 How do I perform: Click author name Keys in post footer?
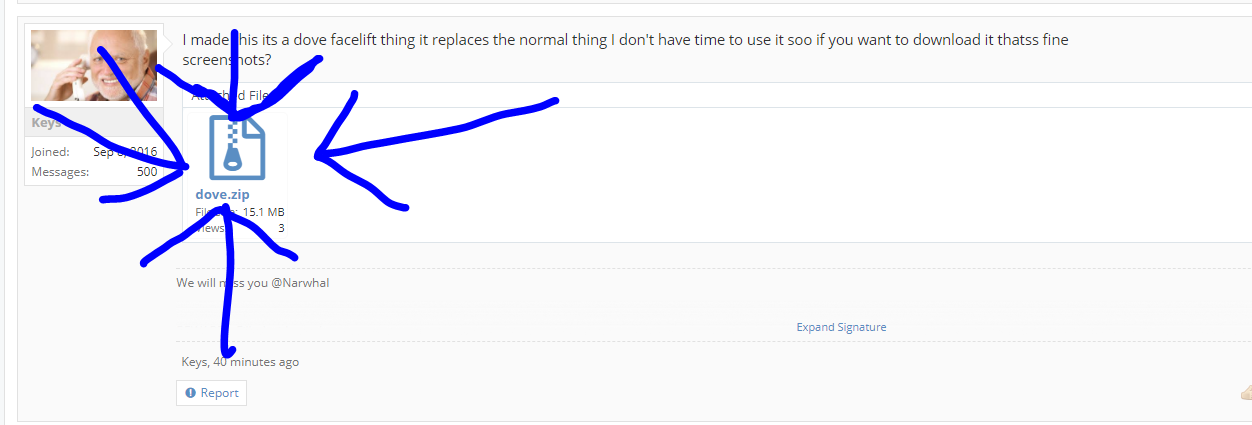pos(193,362)
